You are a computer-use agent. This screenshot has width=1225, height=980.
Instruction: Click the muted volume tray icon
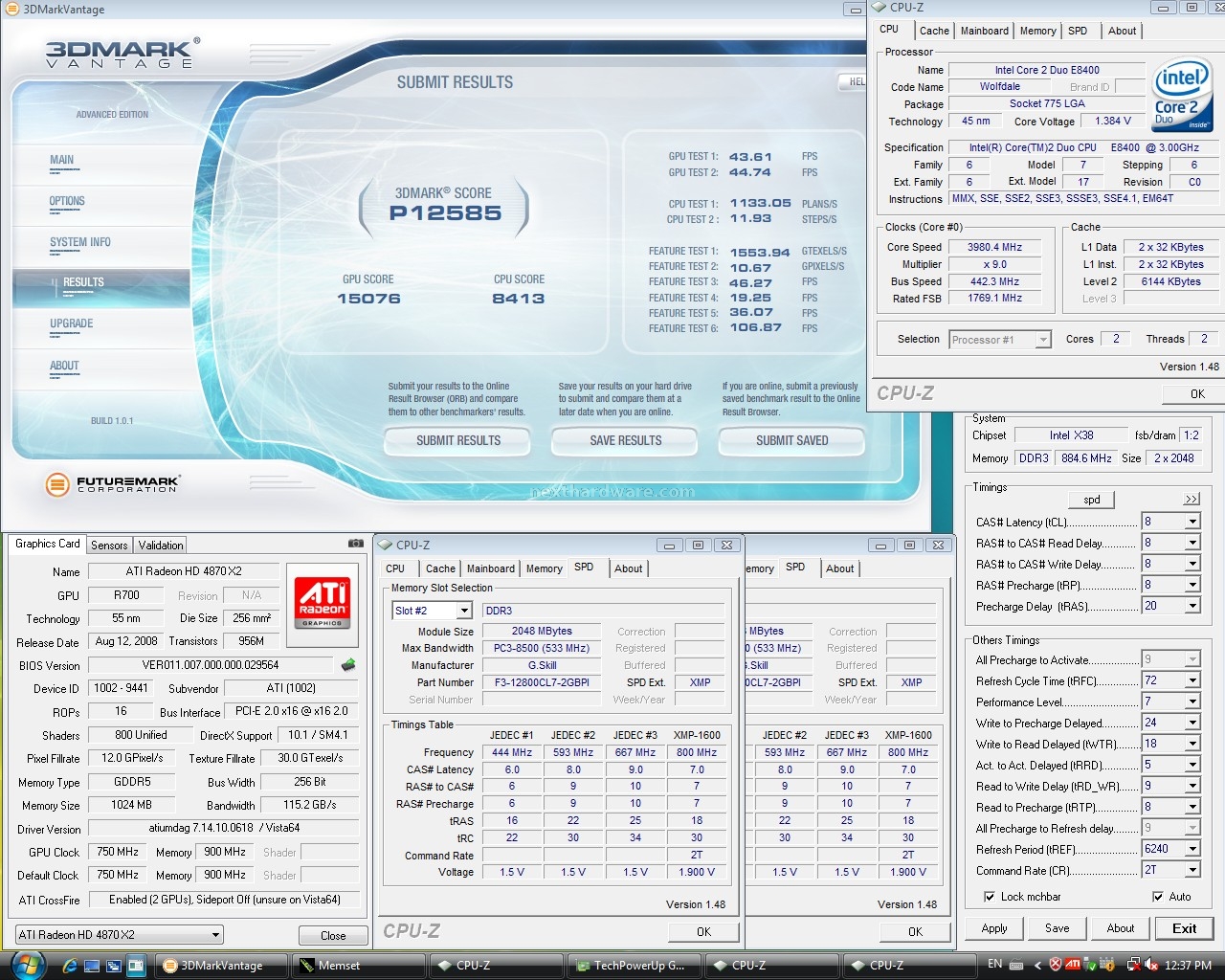coord(1151,965)
